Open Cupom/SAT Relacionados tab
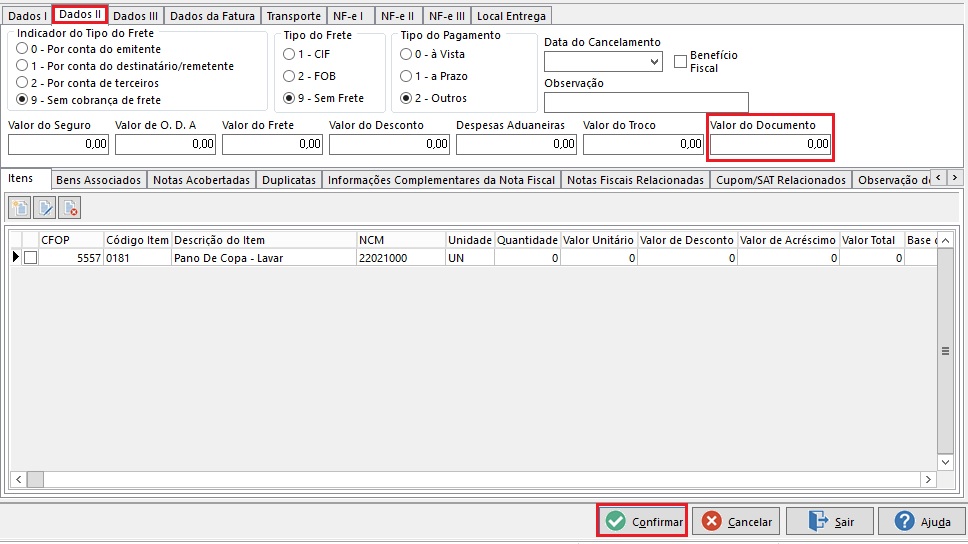 781,180
